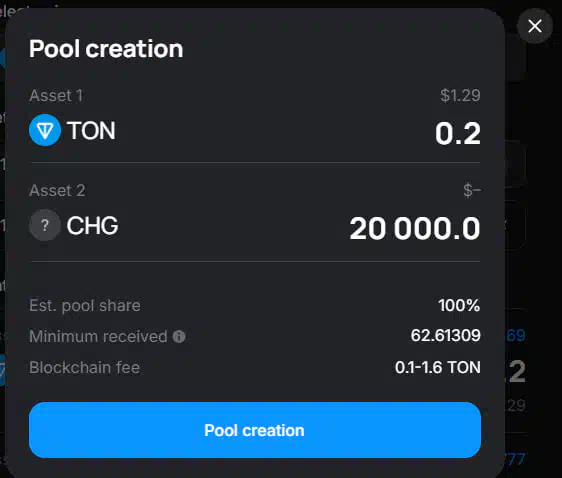Click the CHG question mark token icon

pos(45,225)
